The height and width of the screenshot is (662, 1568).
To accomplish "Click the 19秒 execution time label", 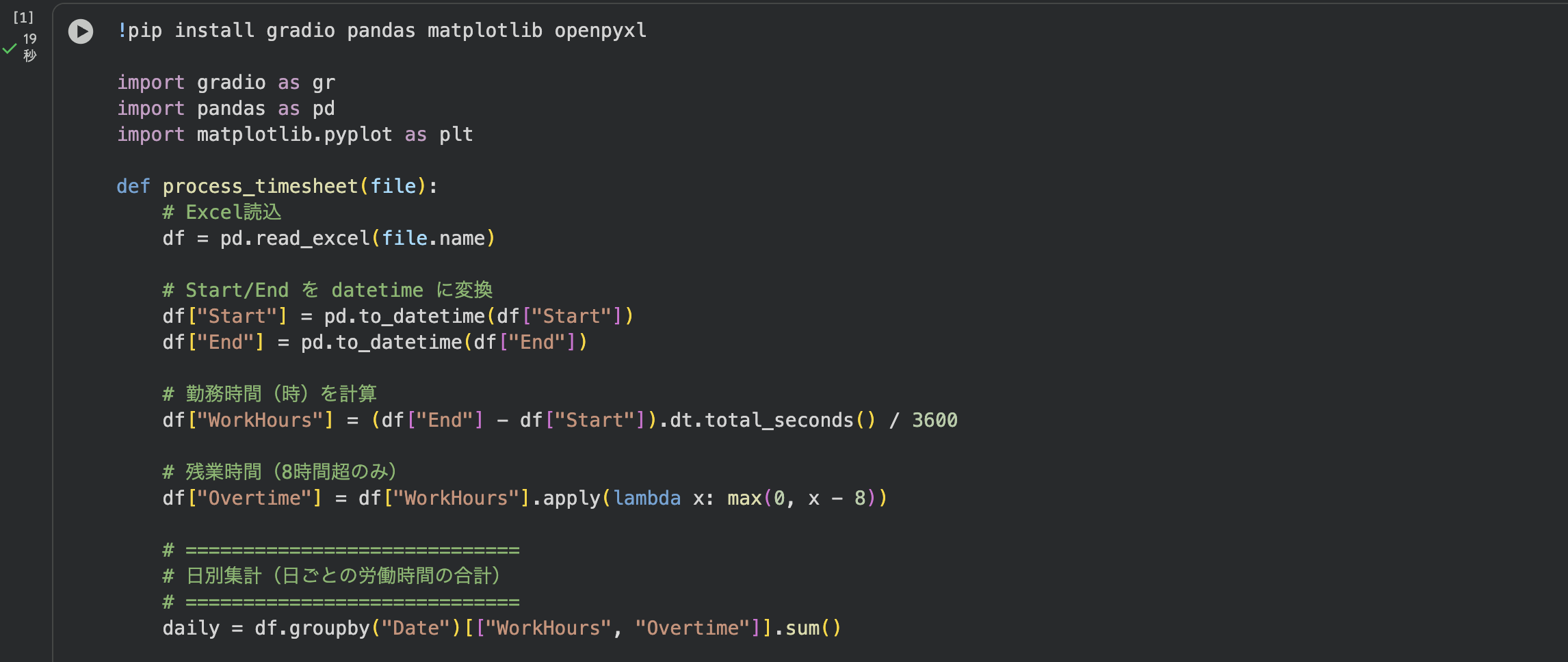I will click(x=29, y=47).
